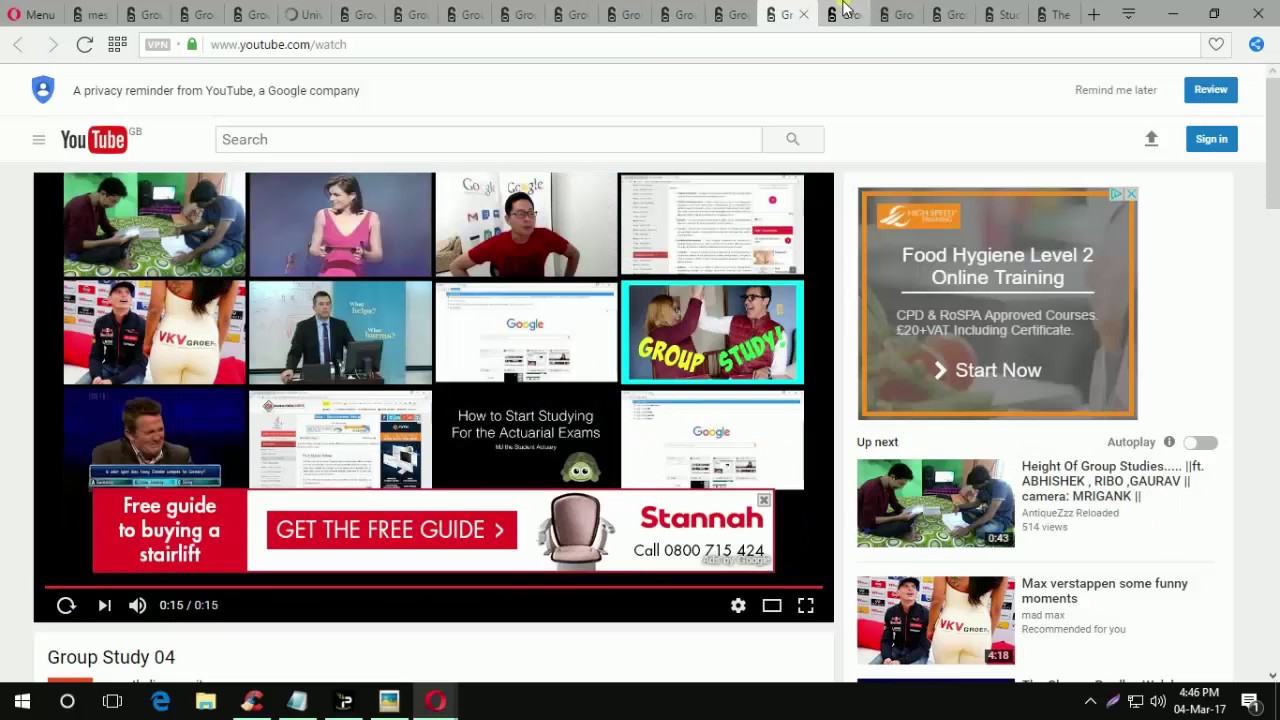This screenshot has height=720, width=1280.
Task: Click the red video progress bar
Action: [x=433, y=587]
